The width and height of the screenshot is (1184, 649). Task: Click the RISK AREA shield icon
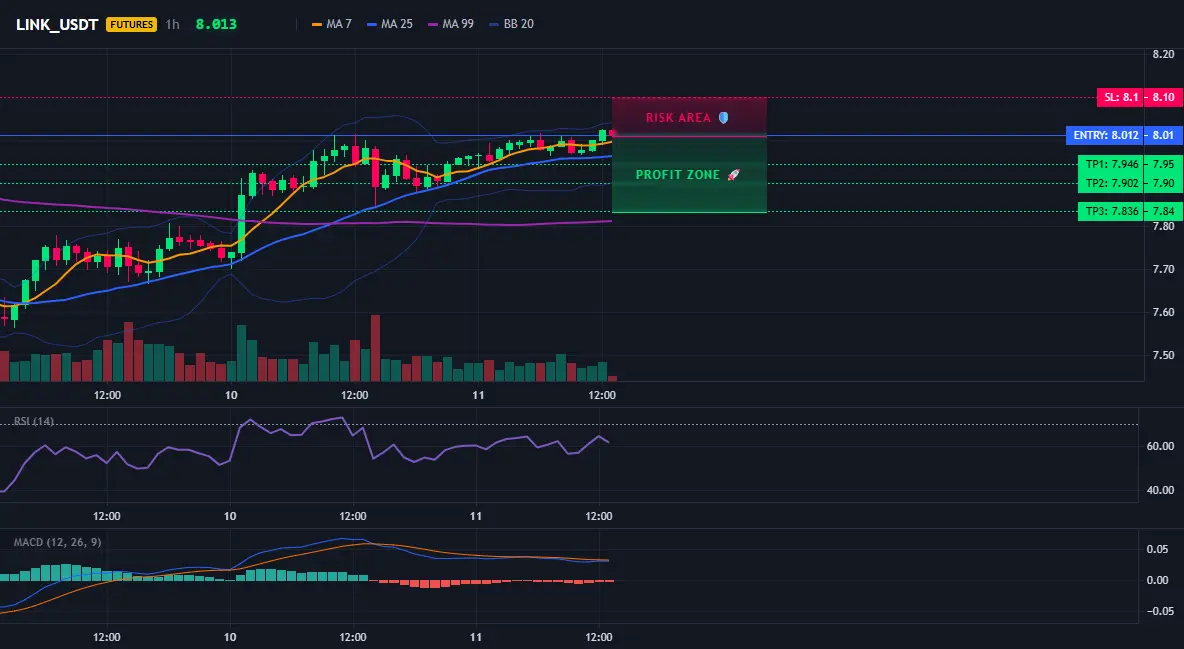(x=723, y=118)
